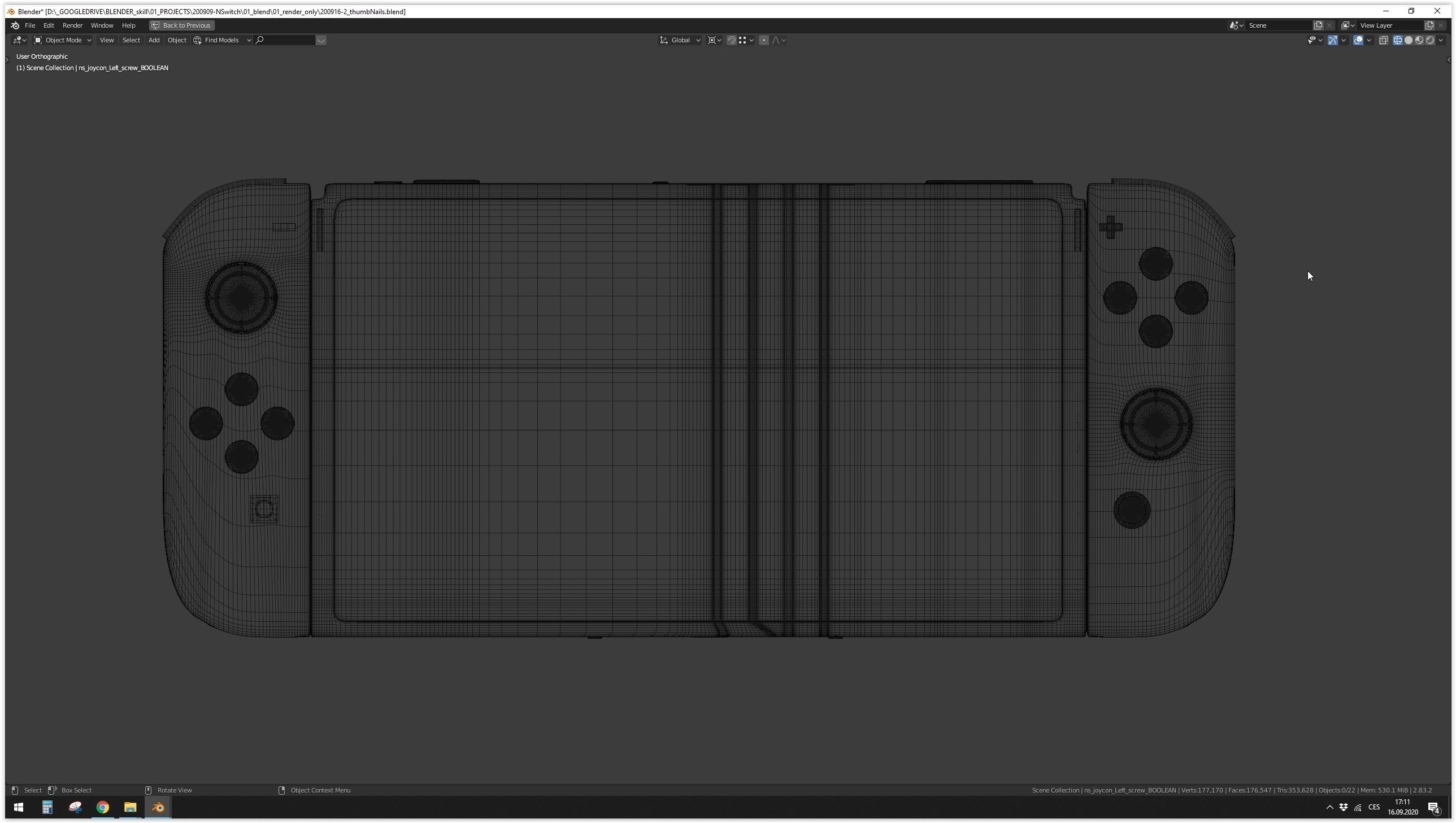Open the transform pivot point dropdown

tap(714, 40)
